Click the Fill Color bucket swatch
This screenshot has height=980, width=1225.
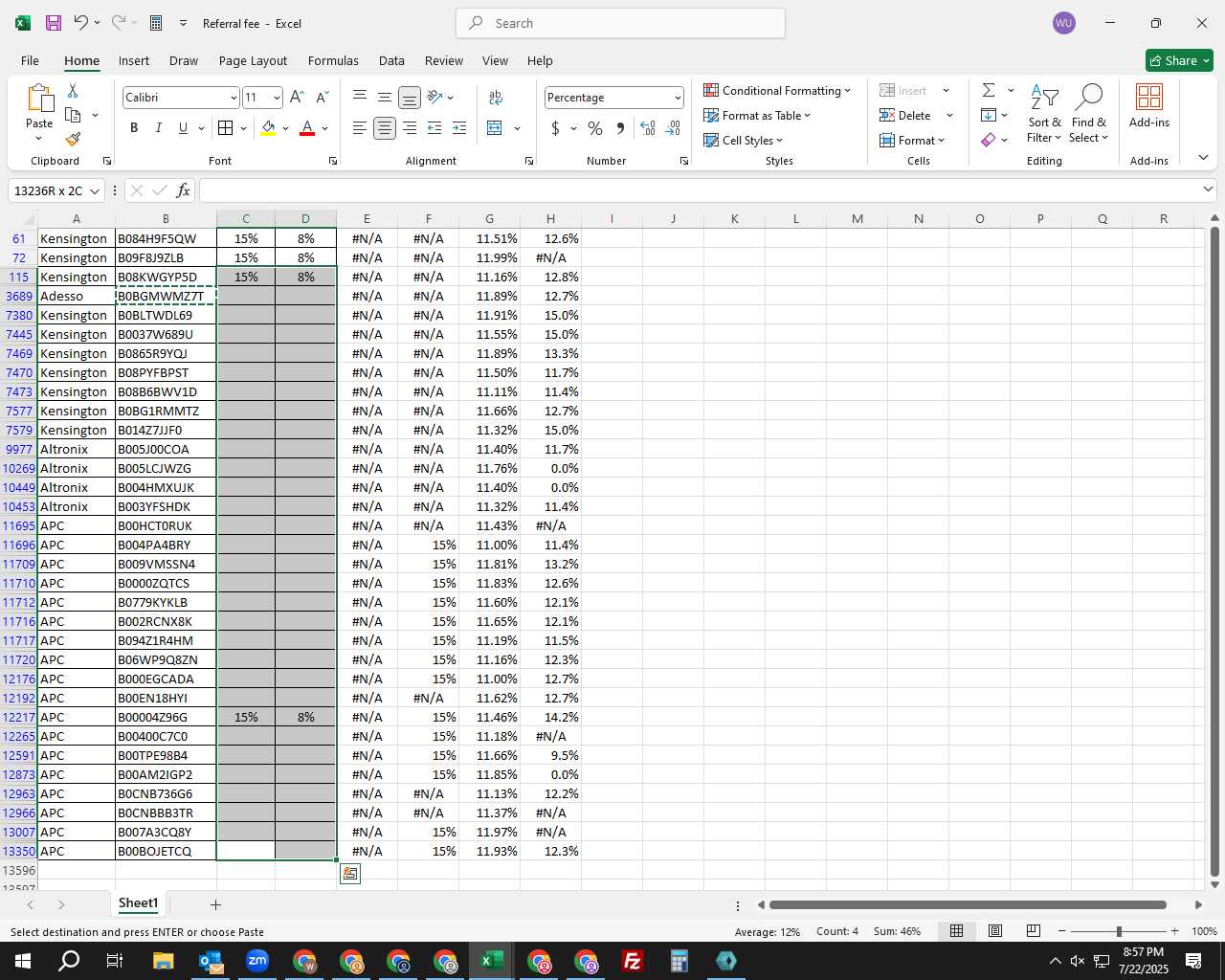(268, 128)
